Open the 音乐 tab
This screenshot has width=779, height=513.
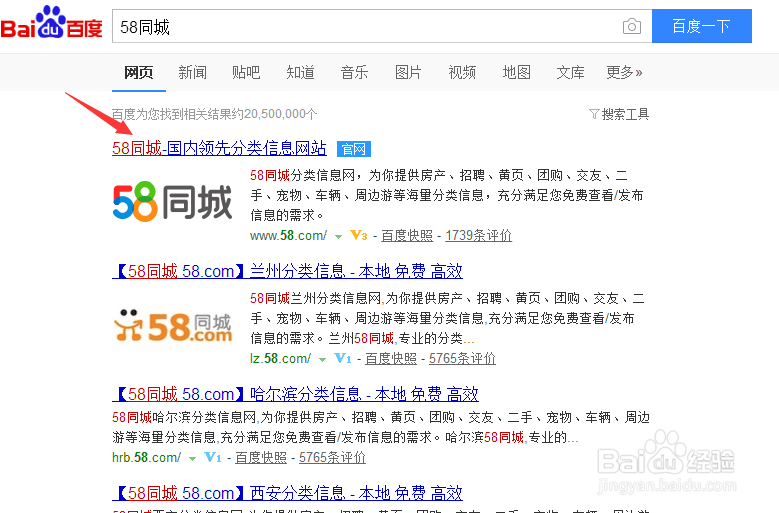(x=354, y=73)
